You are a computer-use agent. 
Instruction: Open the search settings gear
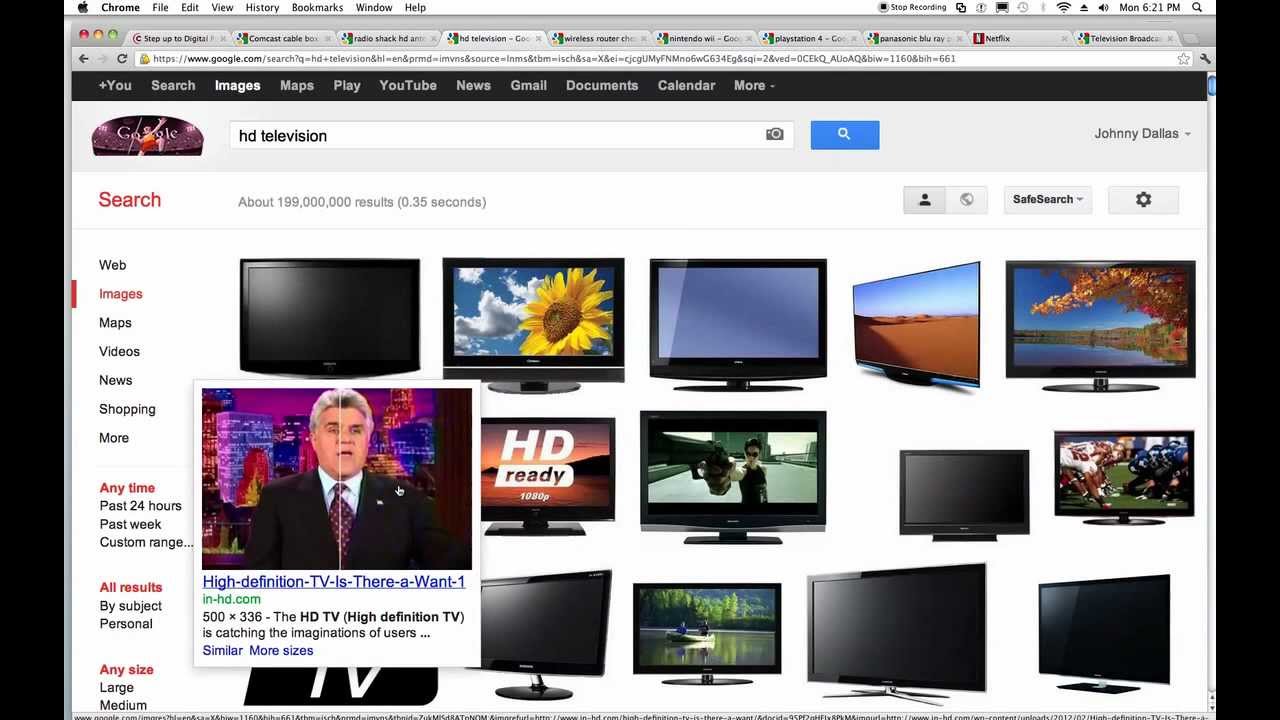point(1143,200)
